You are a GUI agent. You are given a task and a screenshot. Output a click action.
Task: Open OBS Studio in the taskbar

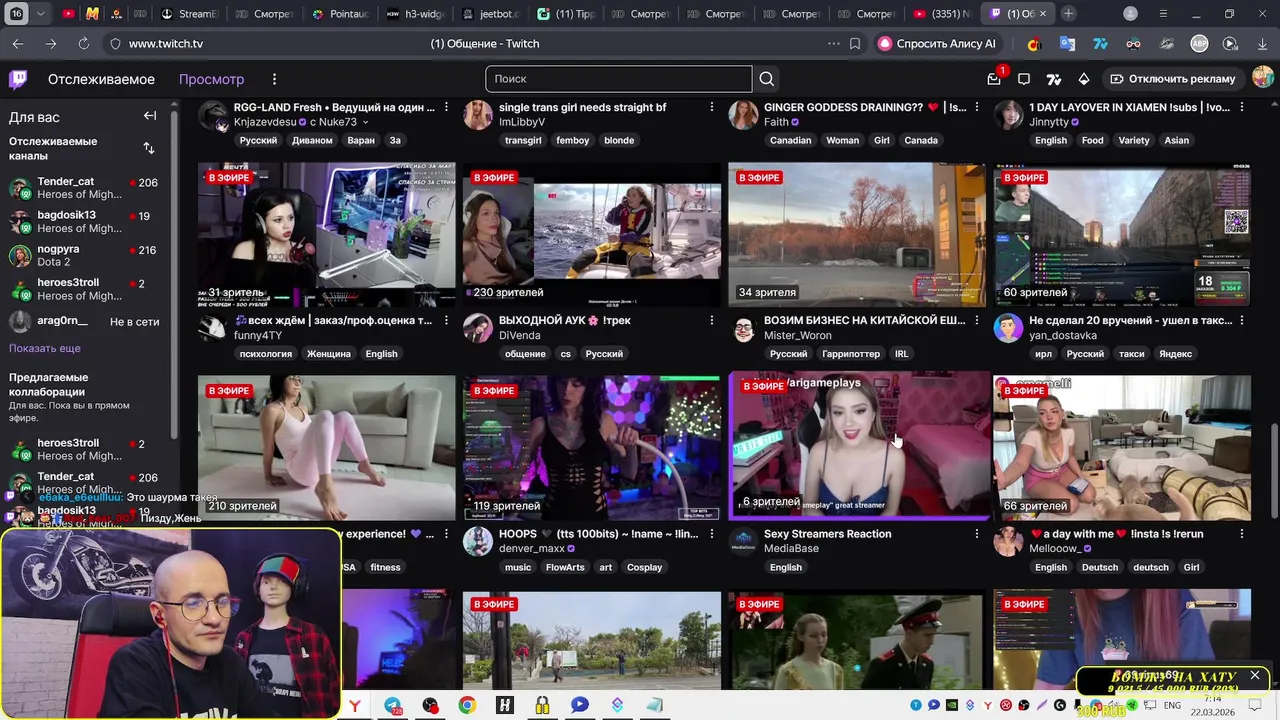click(430, 705)
